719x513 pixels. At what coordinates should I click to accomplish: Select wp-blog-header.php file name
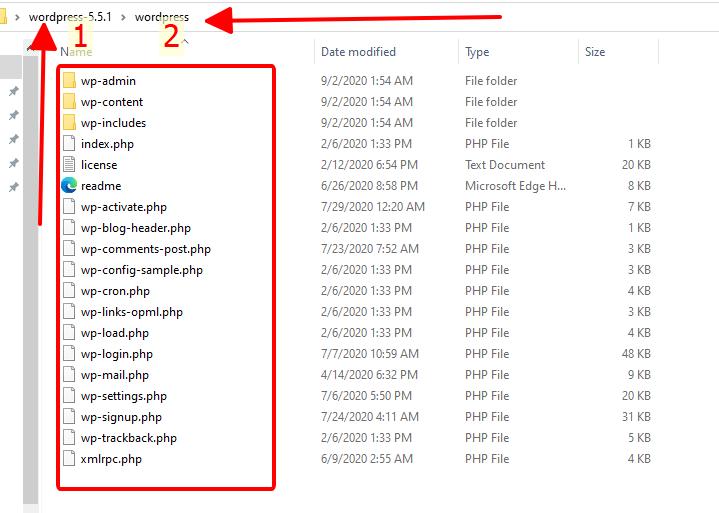coord(136,228)
